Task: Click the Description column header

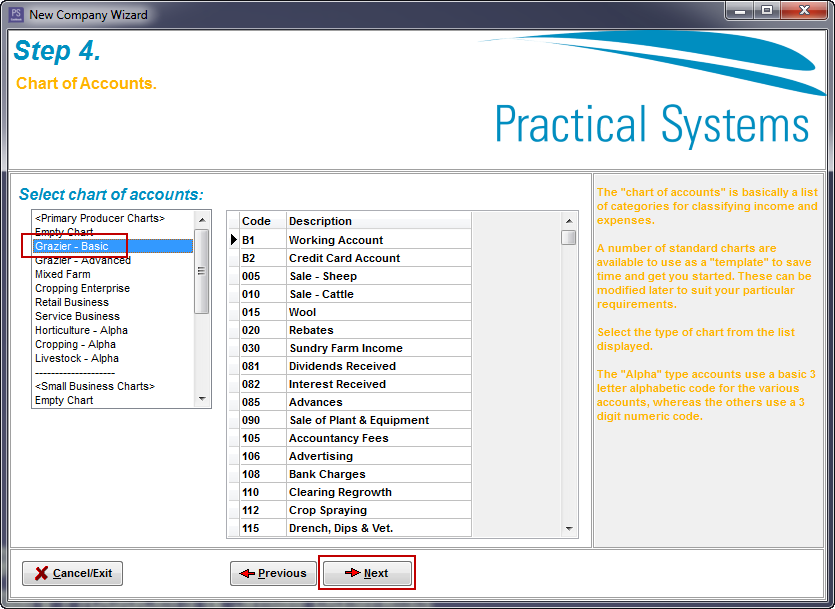Action: point(379,221)
